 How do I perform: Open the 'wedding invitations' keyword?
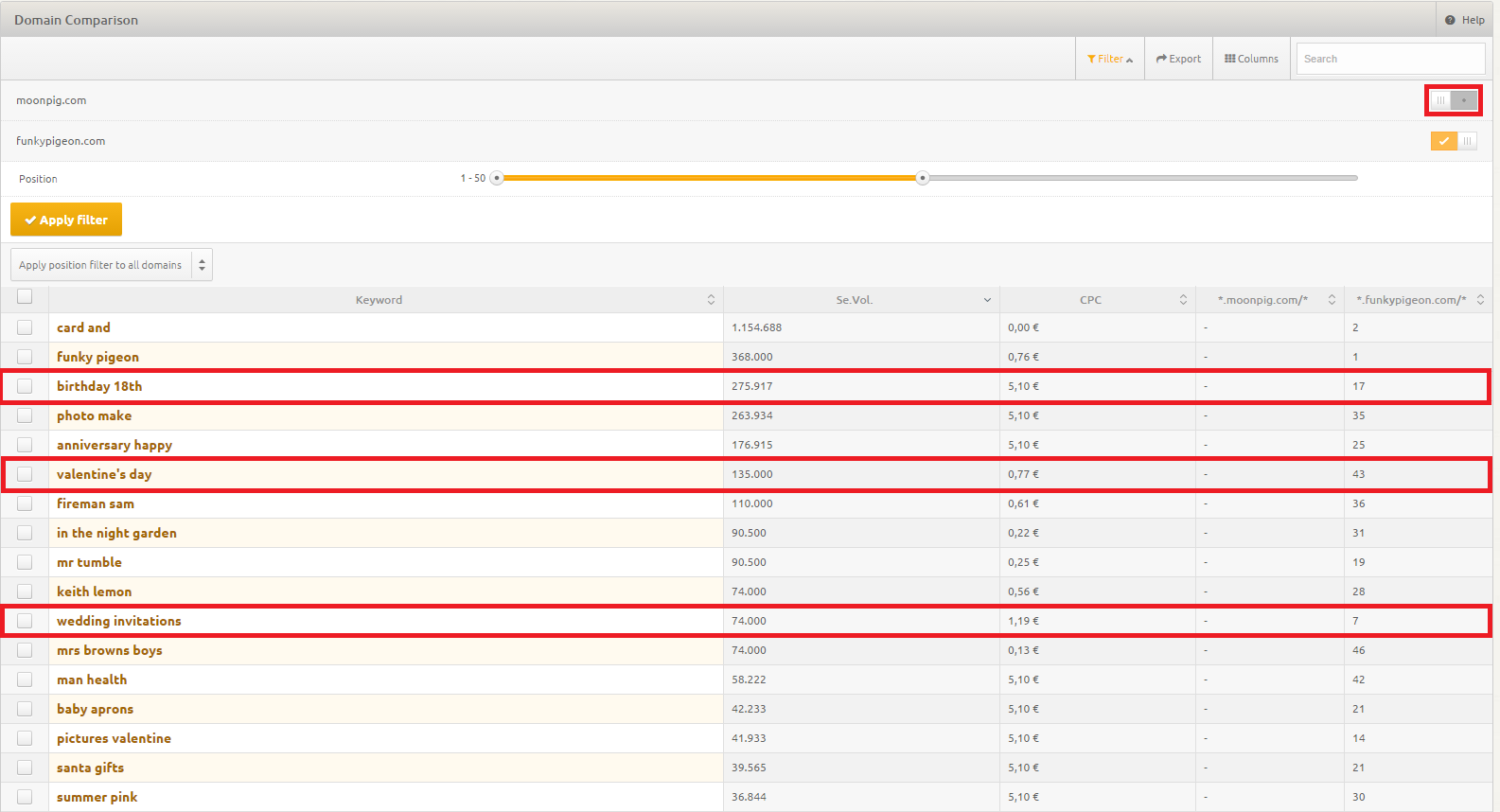tap(119, 621)
